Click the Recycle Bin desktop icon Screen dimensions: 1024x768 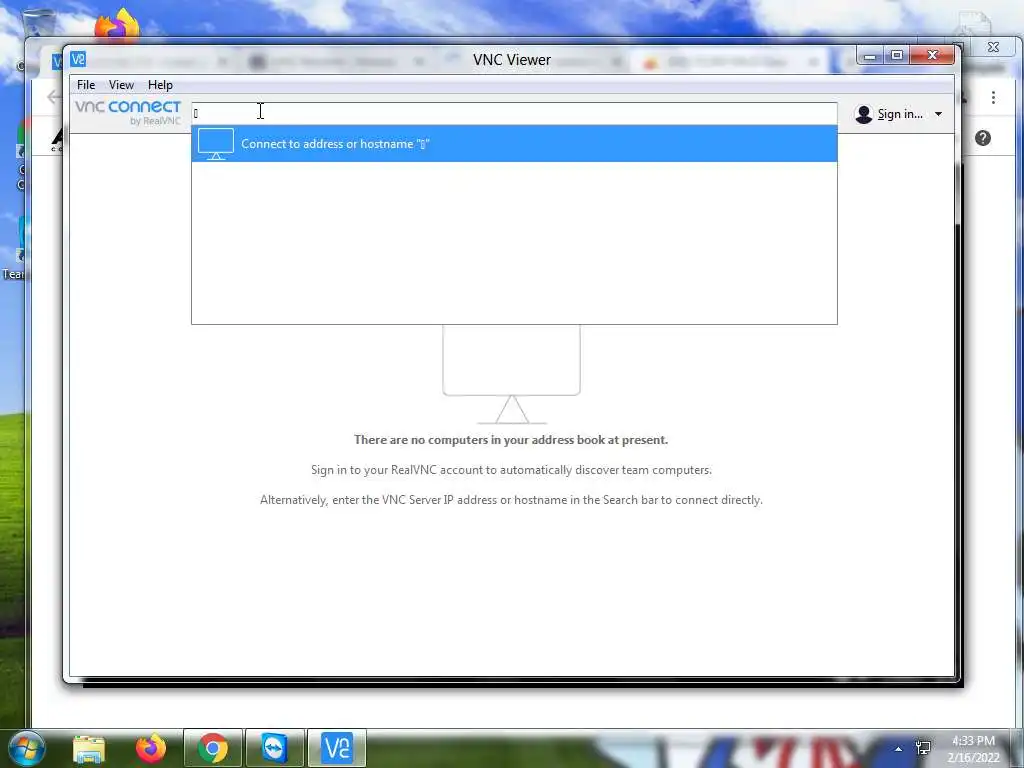coord(38,23)
